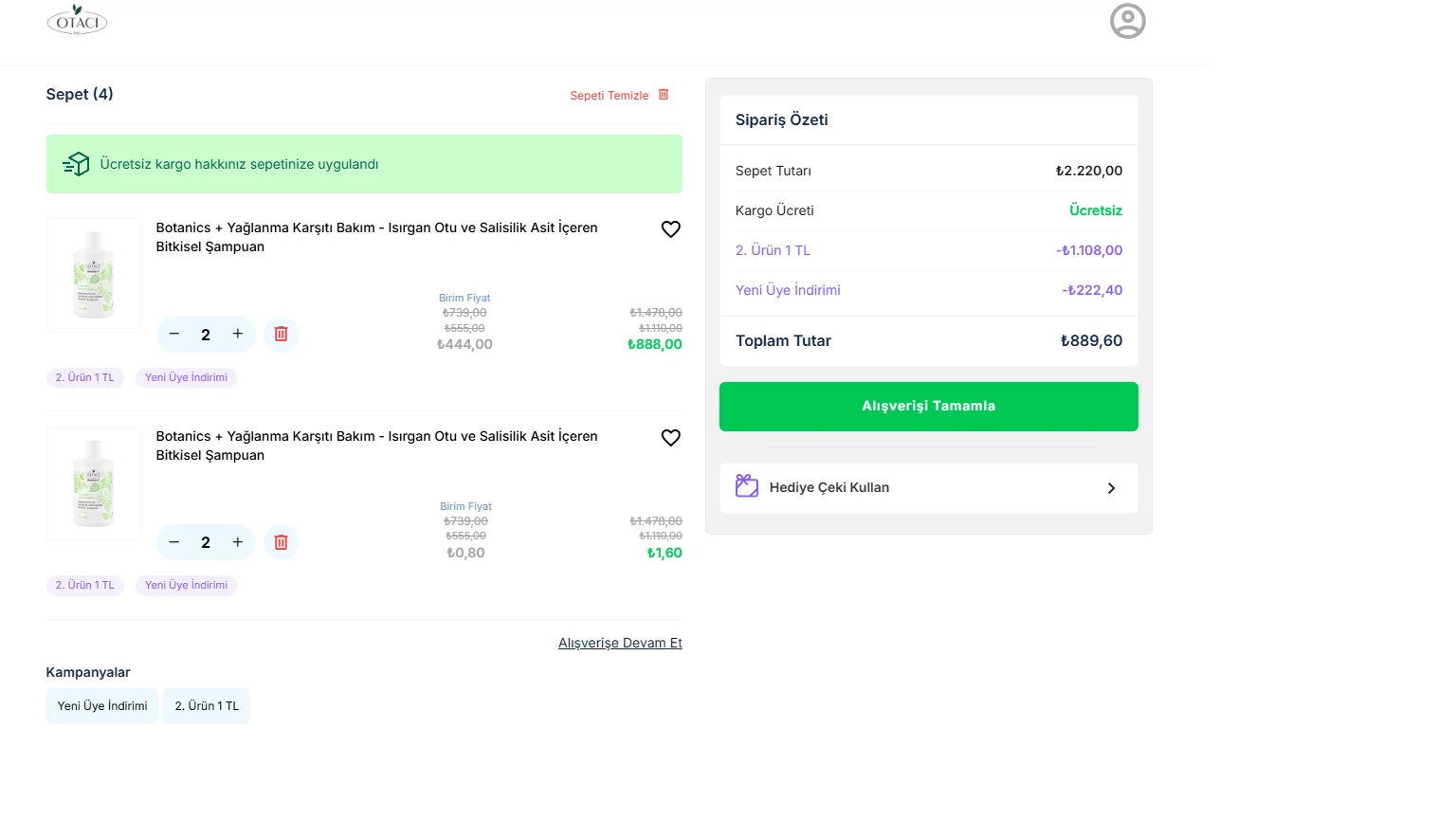1456x819 pixels.
Task: Click quantity value 2 in the ₺1,60 row
Action: (x=206, y=542)
